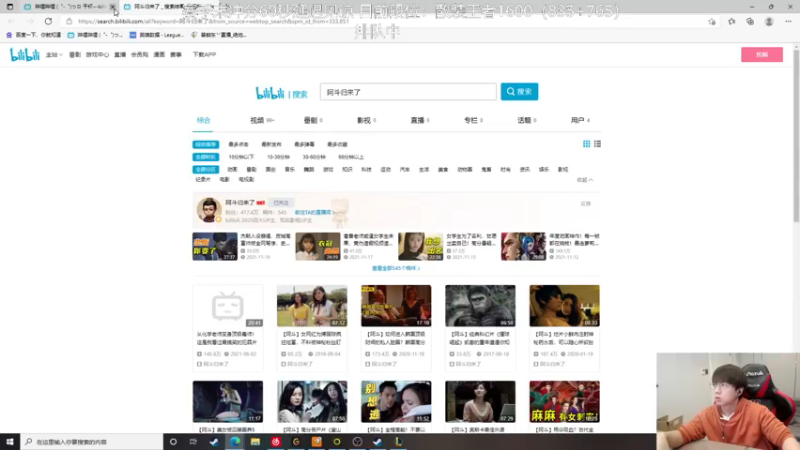Click 查看全部545个稿件 link
This screenshot has height=450, width=800.
pos(396,268)
